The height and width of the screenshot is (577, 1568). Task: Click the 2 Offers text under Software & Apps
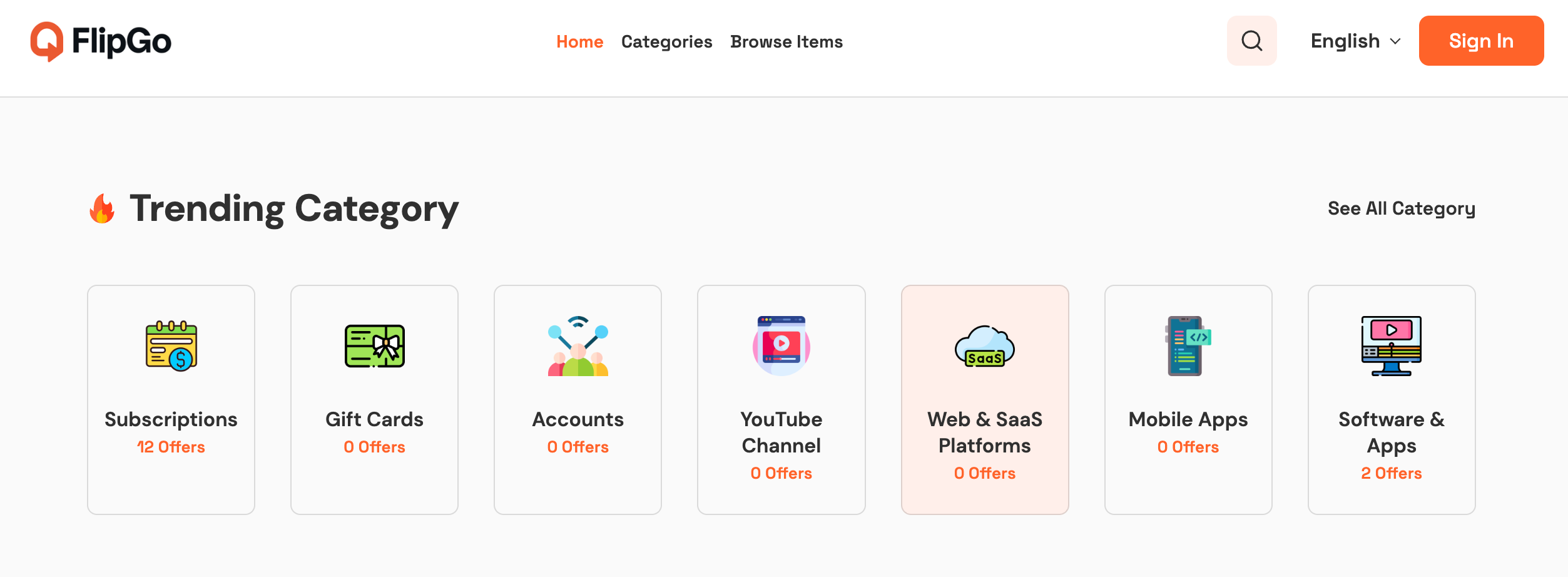pyautogui.click(x=1391, y=473)
